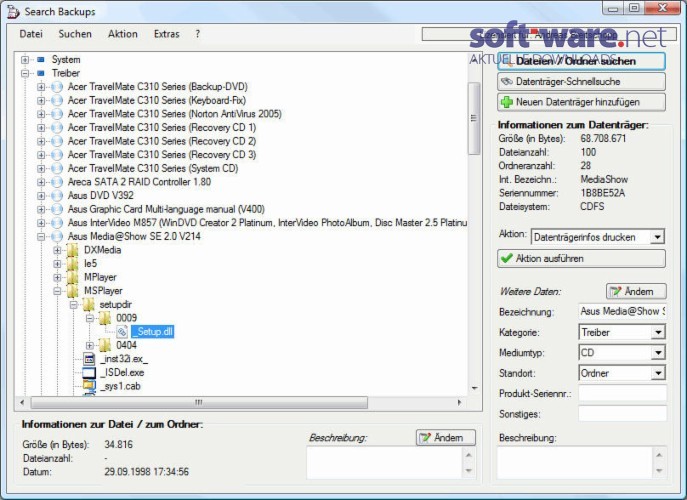Open the Datei menu
The width and height of the screenshot is (687, 500).
[31, 34]
